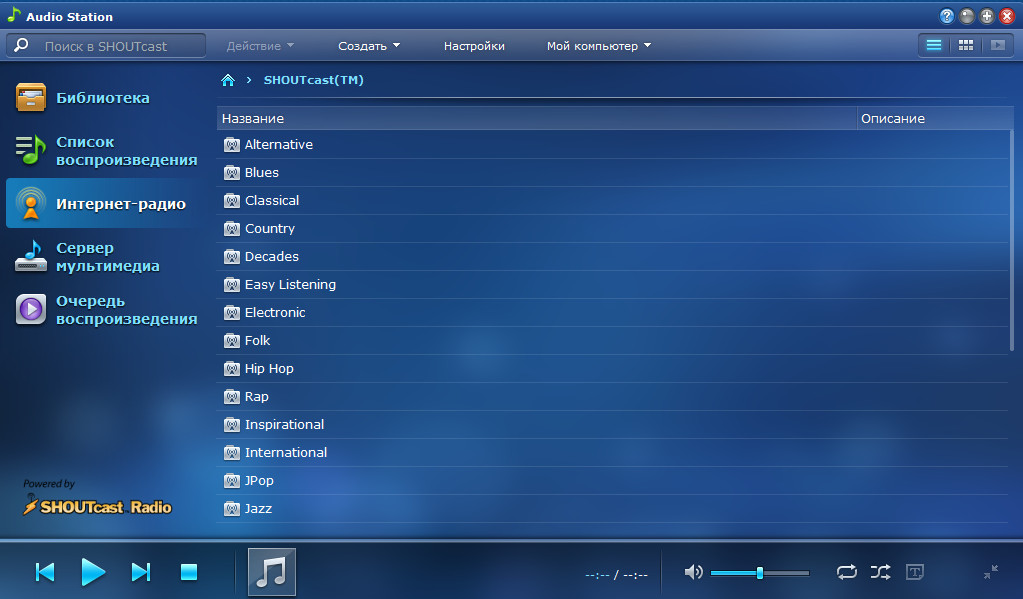Click the music note album art thumbnail

point(271,572)
